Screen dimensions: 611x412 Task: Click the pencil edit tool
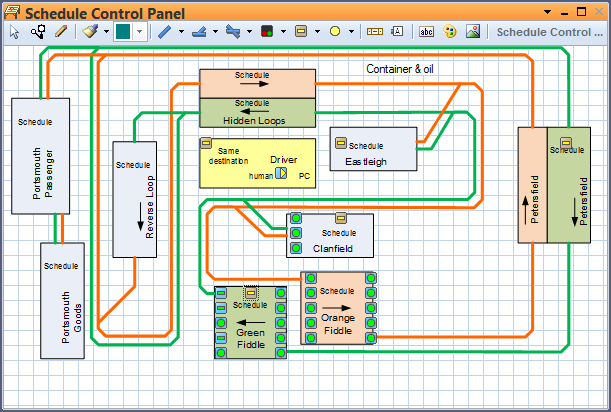tap(62, 31)
